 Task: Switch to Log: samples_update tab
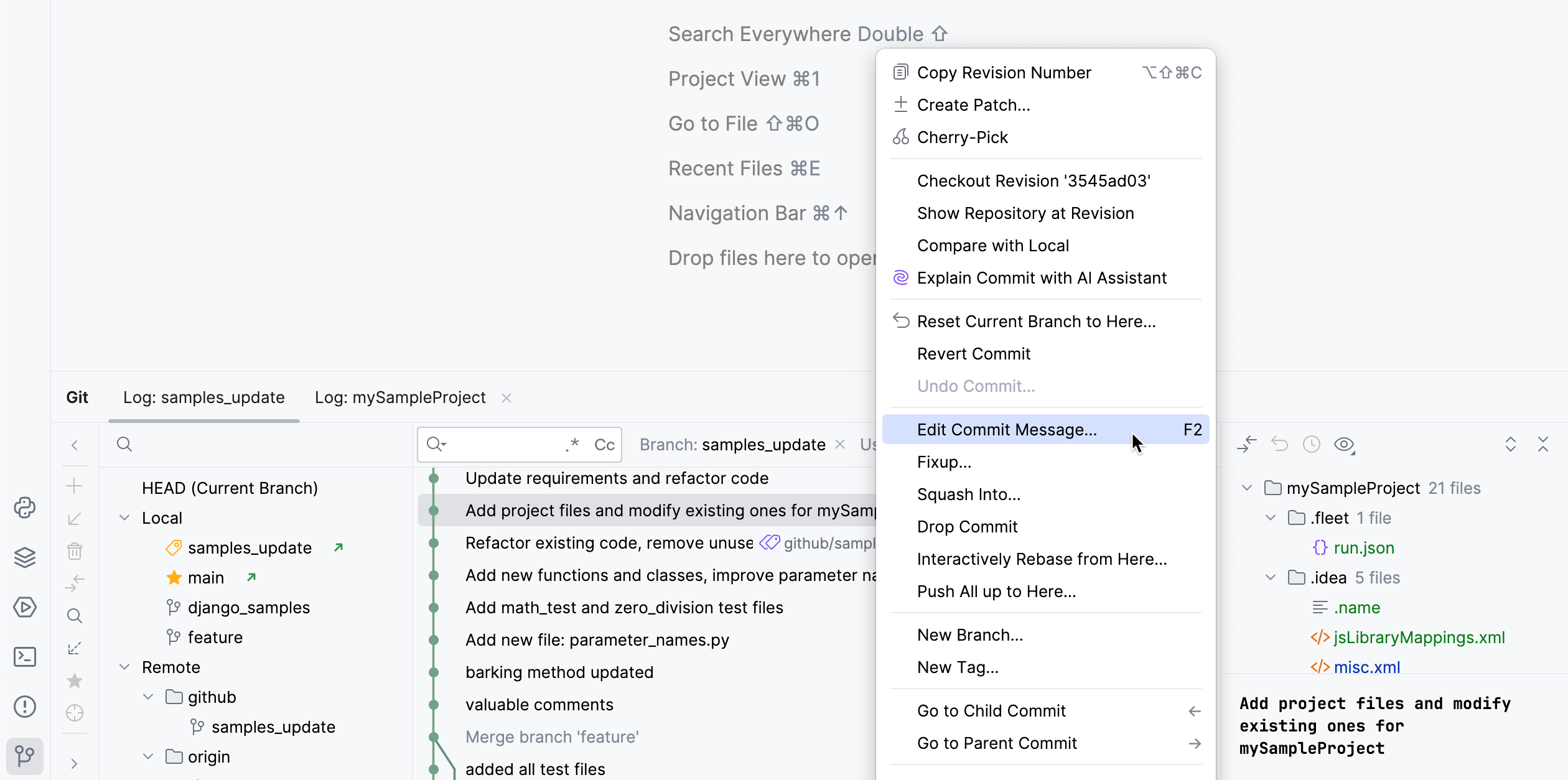pyautogui.click(x=204, y=398)
